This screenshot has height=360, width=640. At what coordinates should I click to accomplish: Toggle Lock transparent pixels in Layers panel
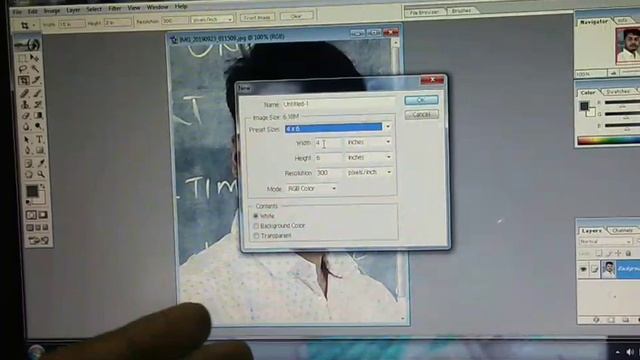pyautogui.click(x=599, y=253)
